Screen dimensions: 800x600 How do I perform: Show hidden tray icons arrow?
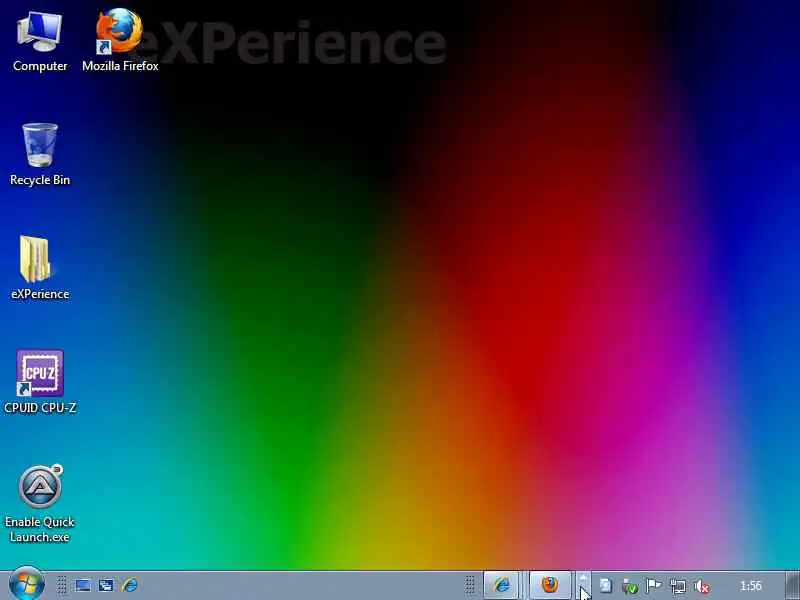point(583,585)
